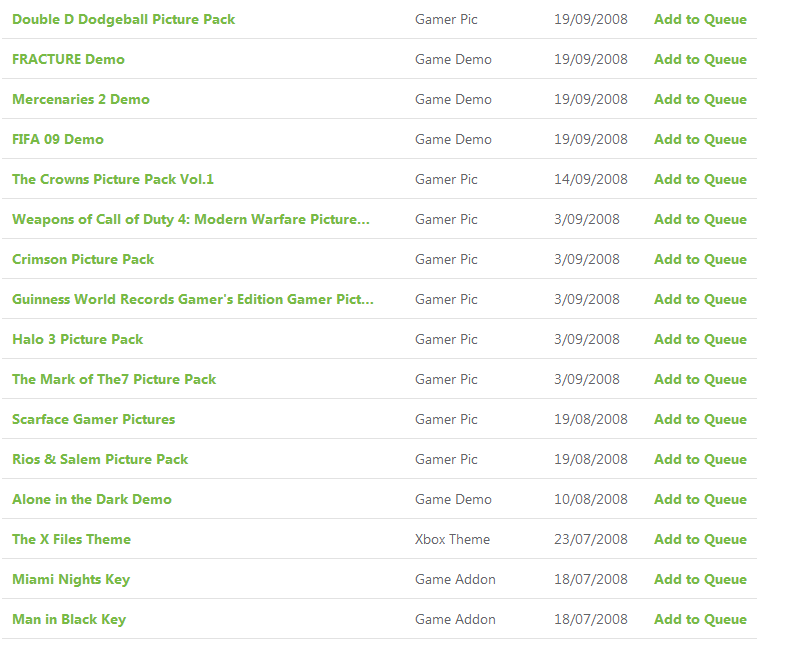
Task: Add Halo 3 Picture Pack to queue
Action: [700, 339]
